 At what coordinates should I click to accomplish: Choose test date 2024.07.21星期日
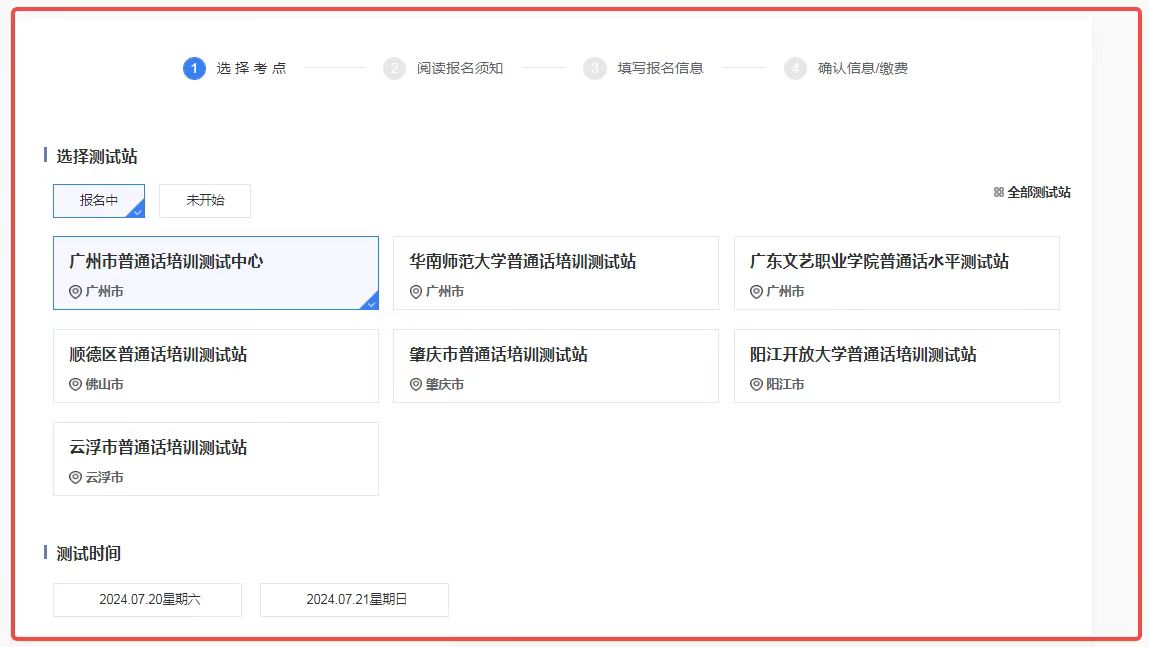(355, 599)
